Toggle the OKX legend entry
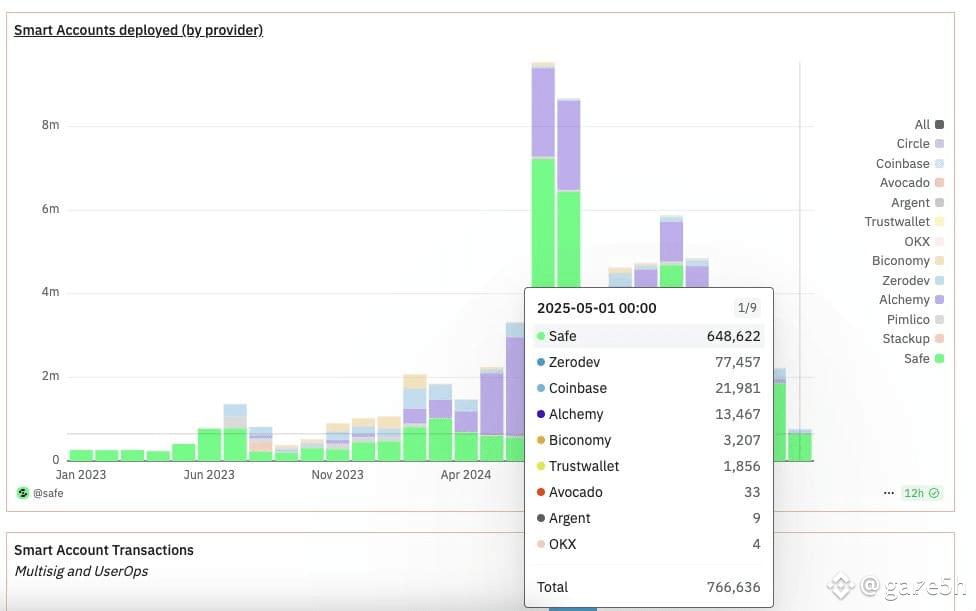This screenshot has width=976, height=611. (924, 241)
